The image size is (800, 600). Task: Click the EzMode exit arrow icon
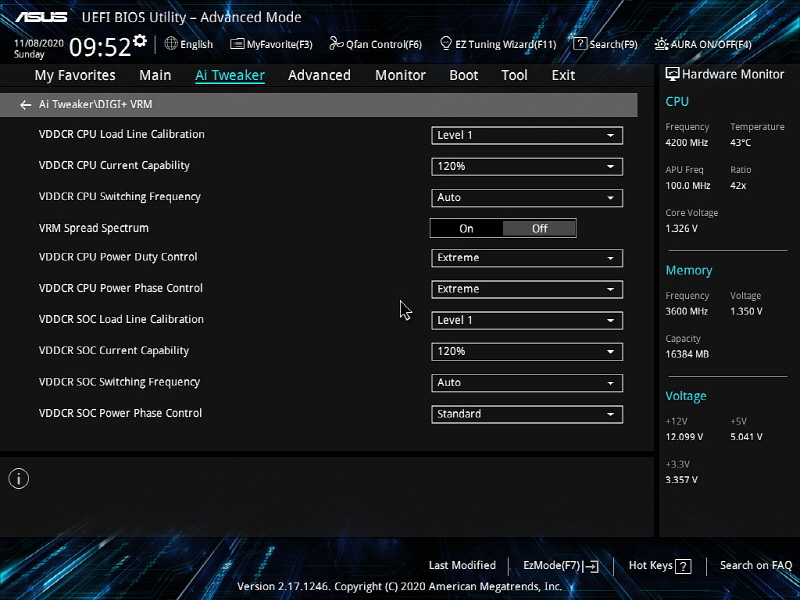coord(591,566)
